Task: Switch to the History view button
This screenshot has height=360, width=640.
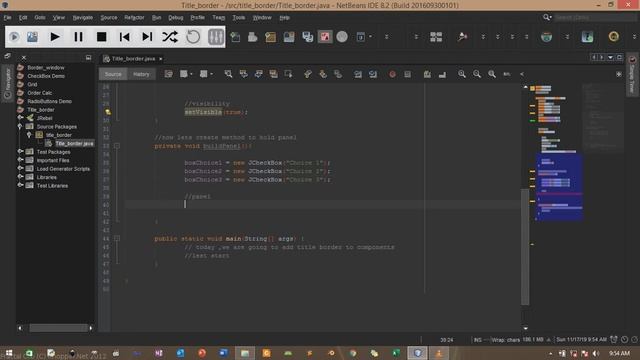Action: (x=141, y=74)
